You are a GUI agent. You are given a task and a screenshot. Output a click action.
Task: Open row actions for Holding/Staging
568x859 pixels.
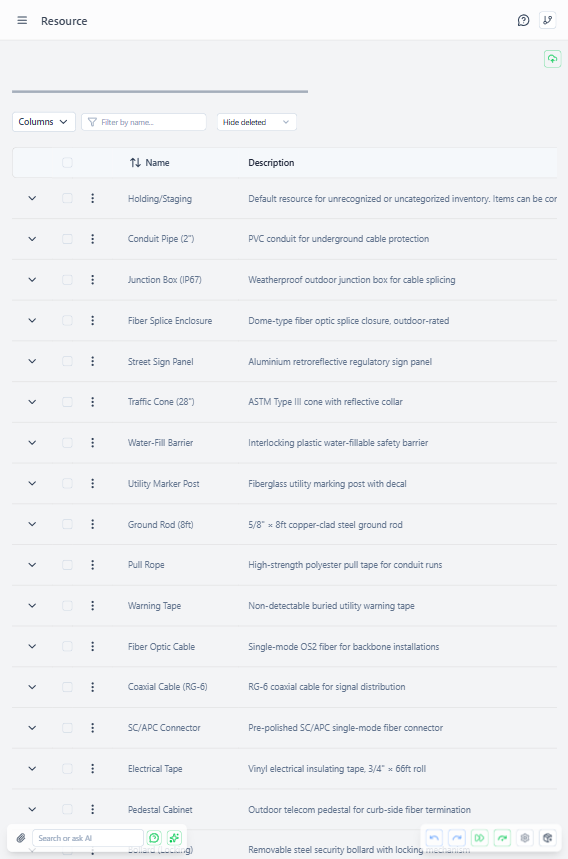tap(93, 198)
